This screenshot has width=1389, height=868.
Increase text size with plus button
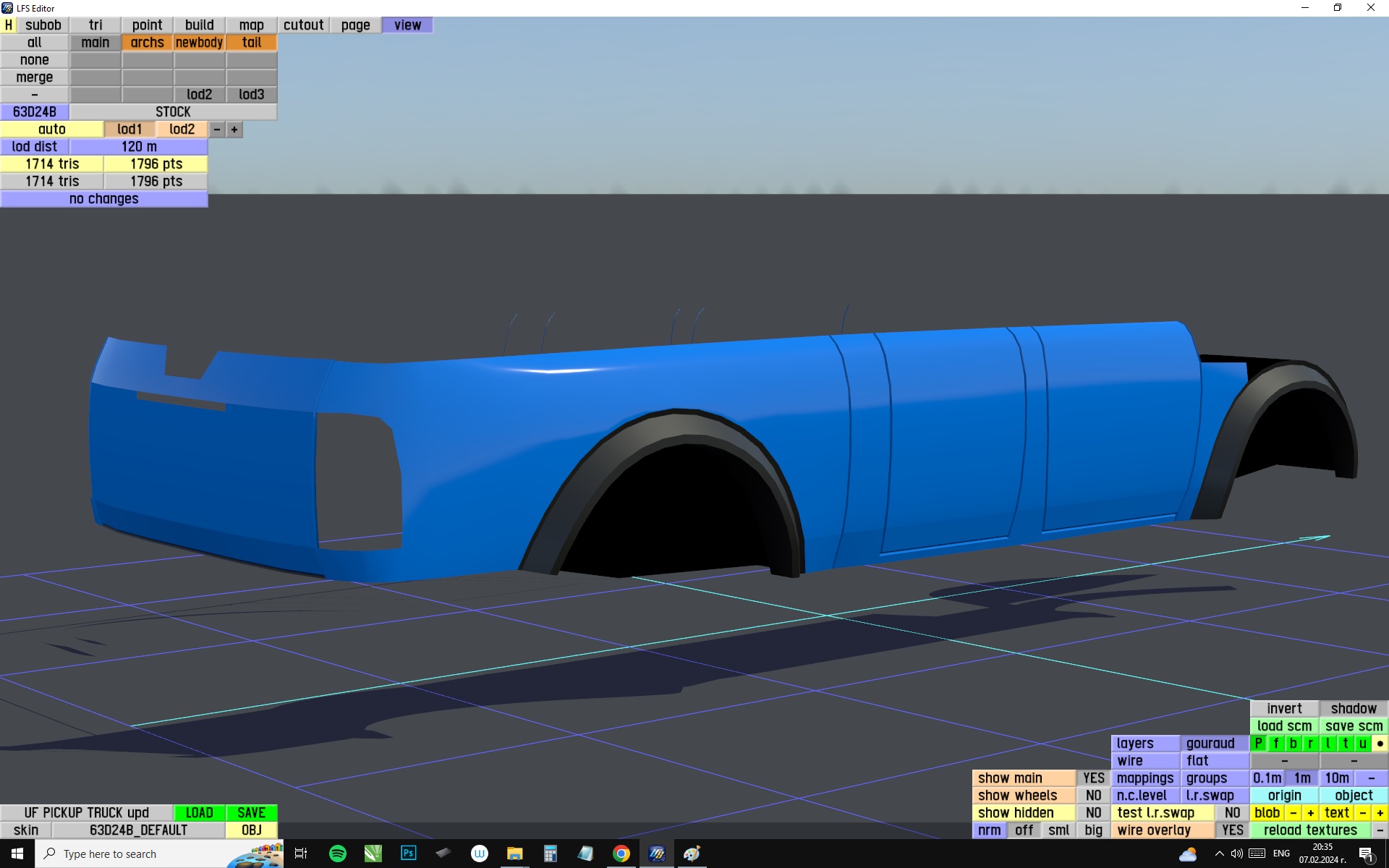(x=1380, y=813)
